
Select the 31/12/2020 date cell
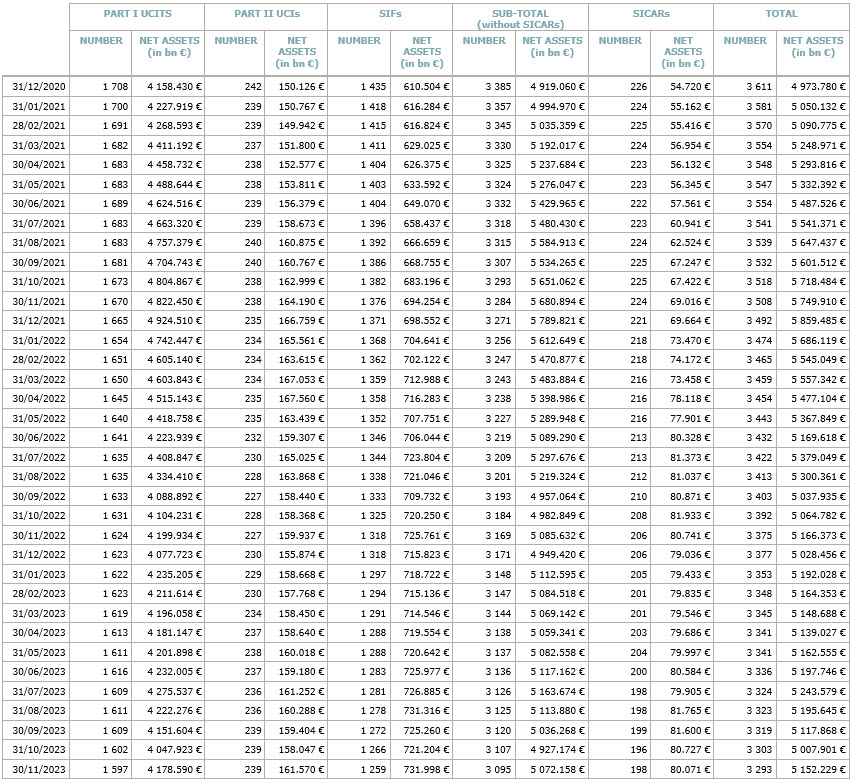[36, 87]
